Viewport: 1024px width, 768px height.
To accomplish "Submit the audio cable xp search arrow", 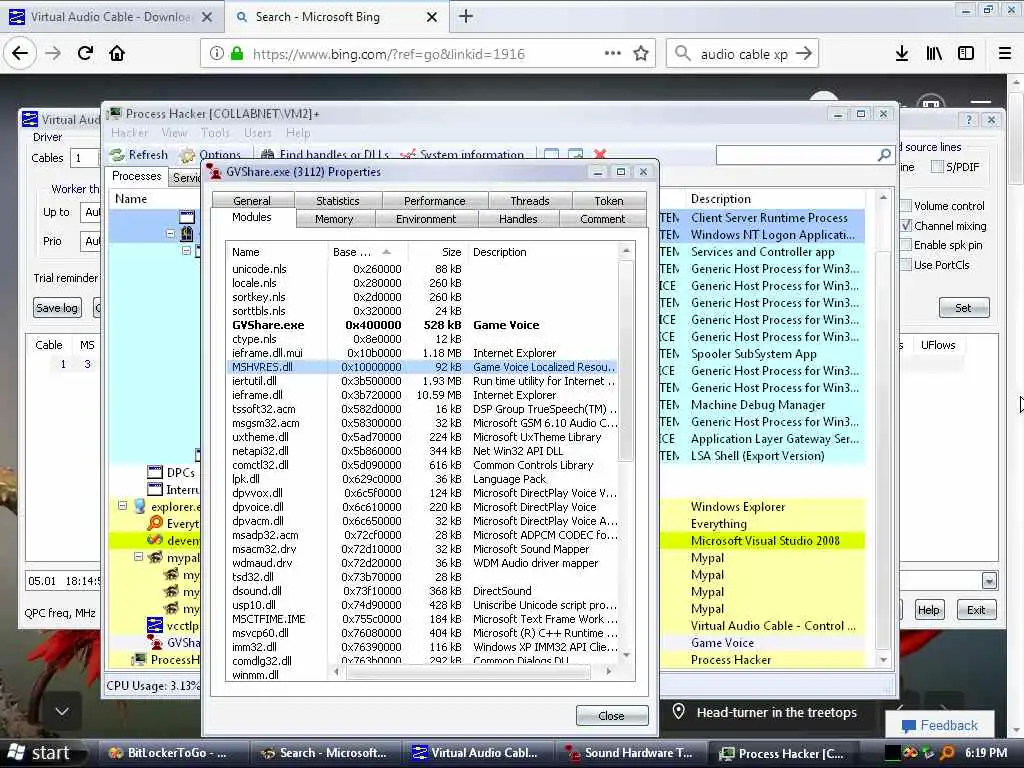I will click(804, 54).
